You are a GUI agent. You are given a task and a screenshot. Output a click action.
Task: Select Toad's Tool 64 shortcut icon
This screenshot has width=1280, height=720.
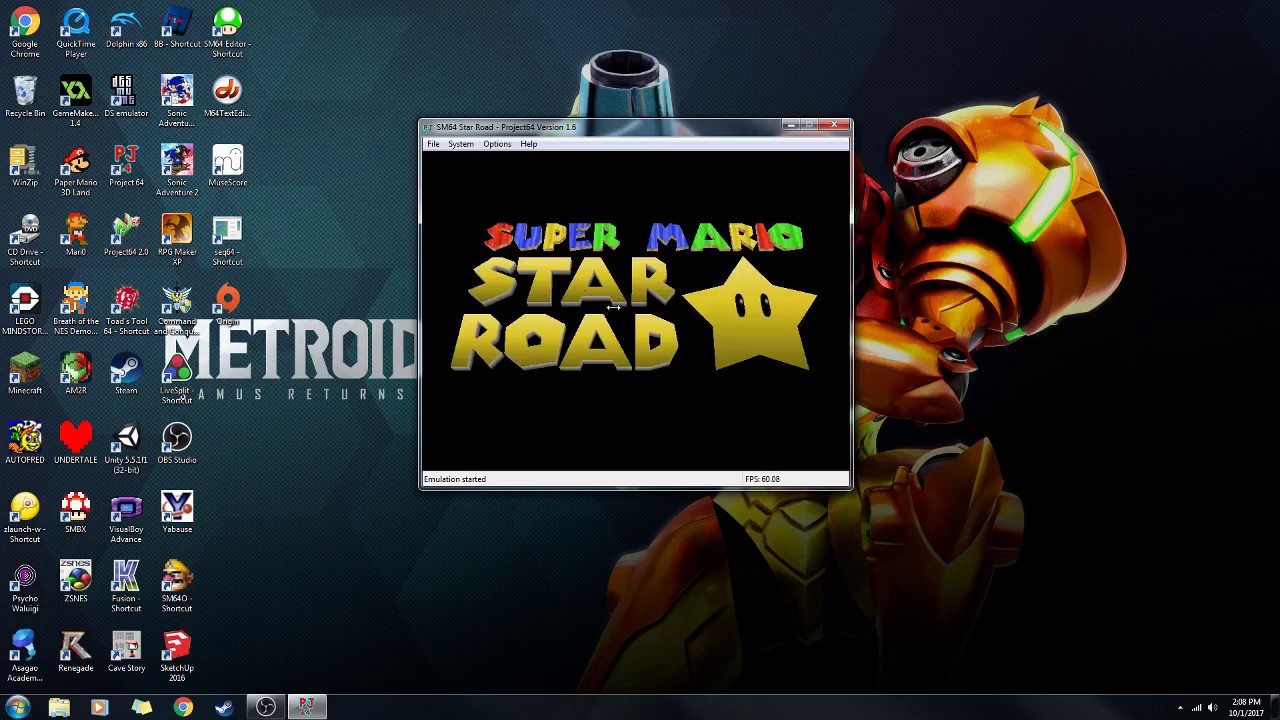click(x=126, y=309)
